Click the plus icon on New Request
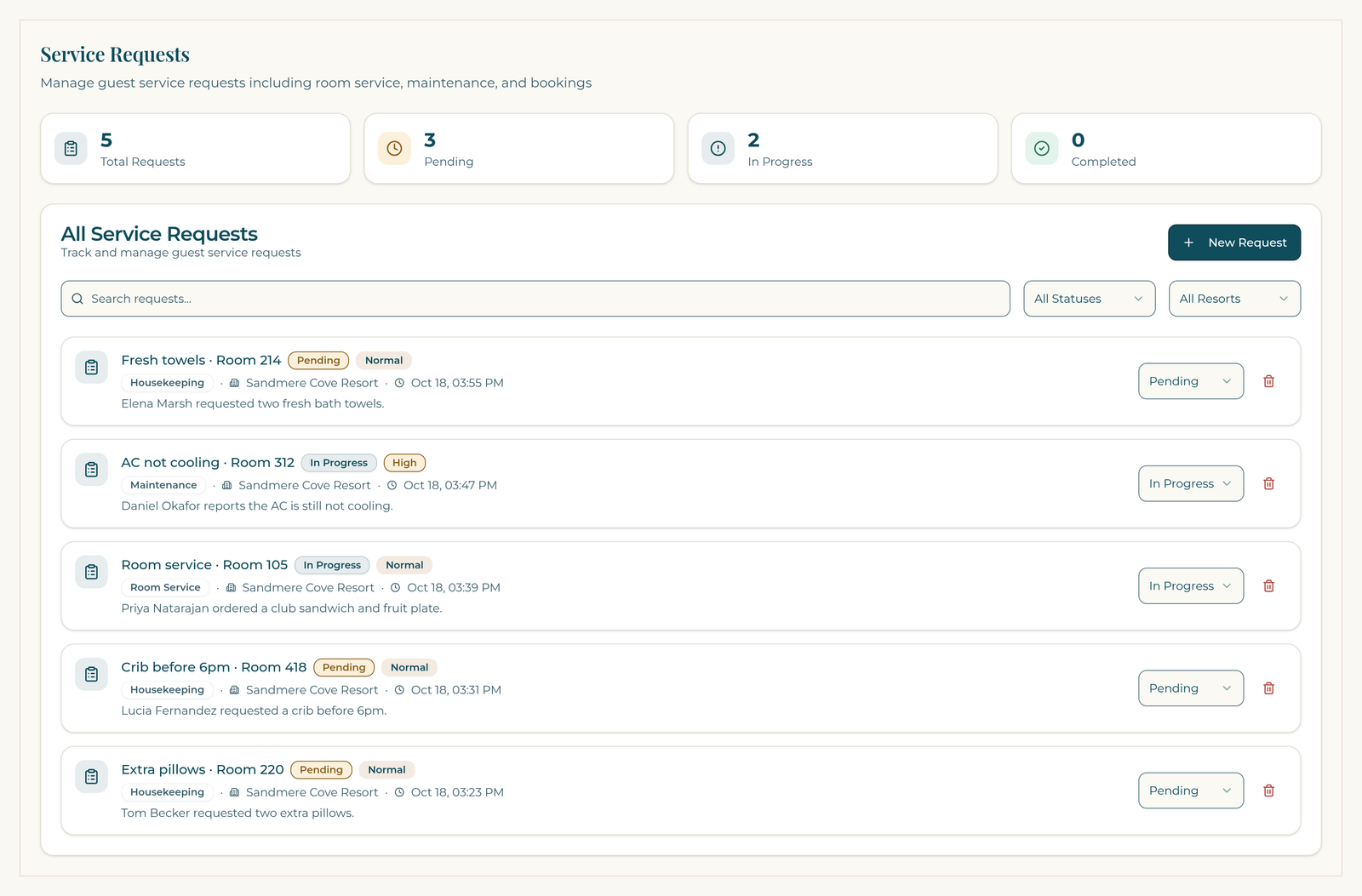 click(1188, 243)
